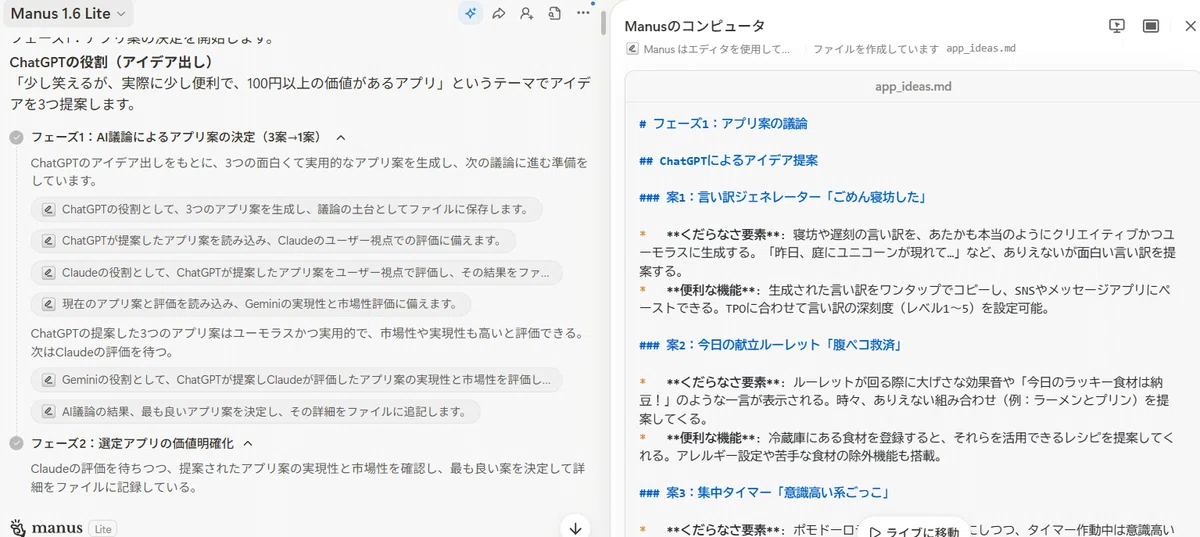Collapse the Phase 1 AI discussion section
1200x537 pixels.
[x=341, y=137]
